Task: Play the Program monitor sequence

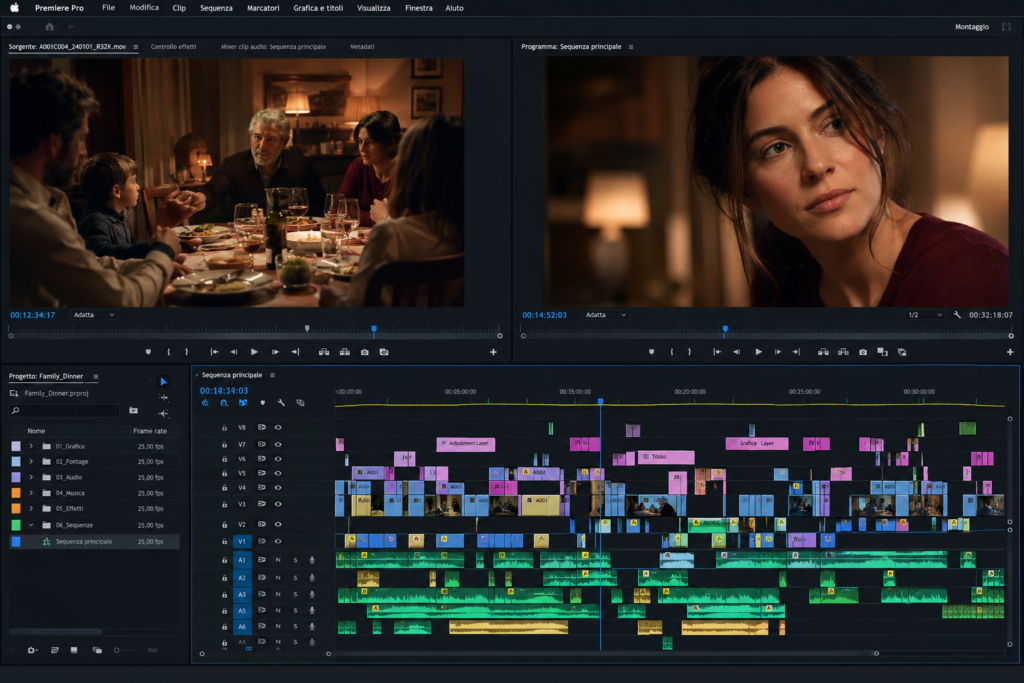Action: (x=758, y=352)
